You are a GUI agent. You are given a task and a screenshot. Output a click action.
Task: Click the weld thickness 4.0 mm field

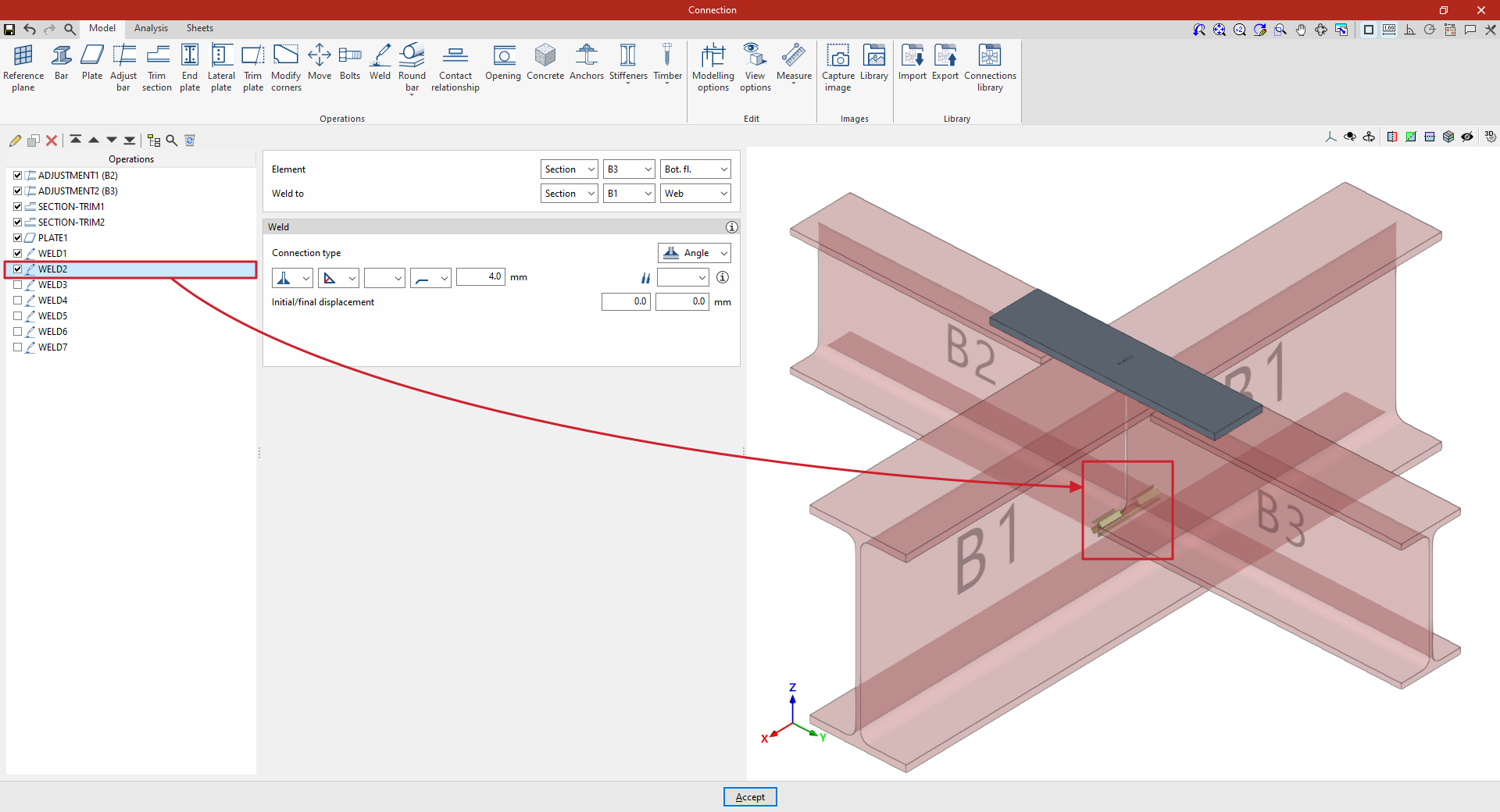(480, 277)
